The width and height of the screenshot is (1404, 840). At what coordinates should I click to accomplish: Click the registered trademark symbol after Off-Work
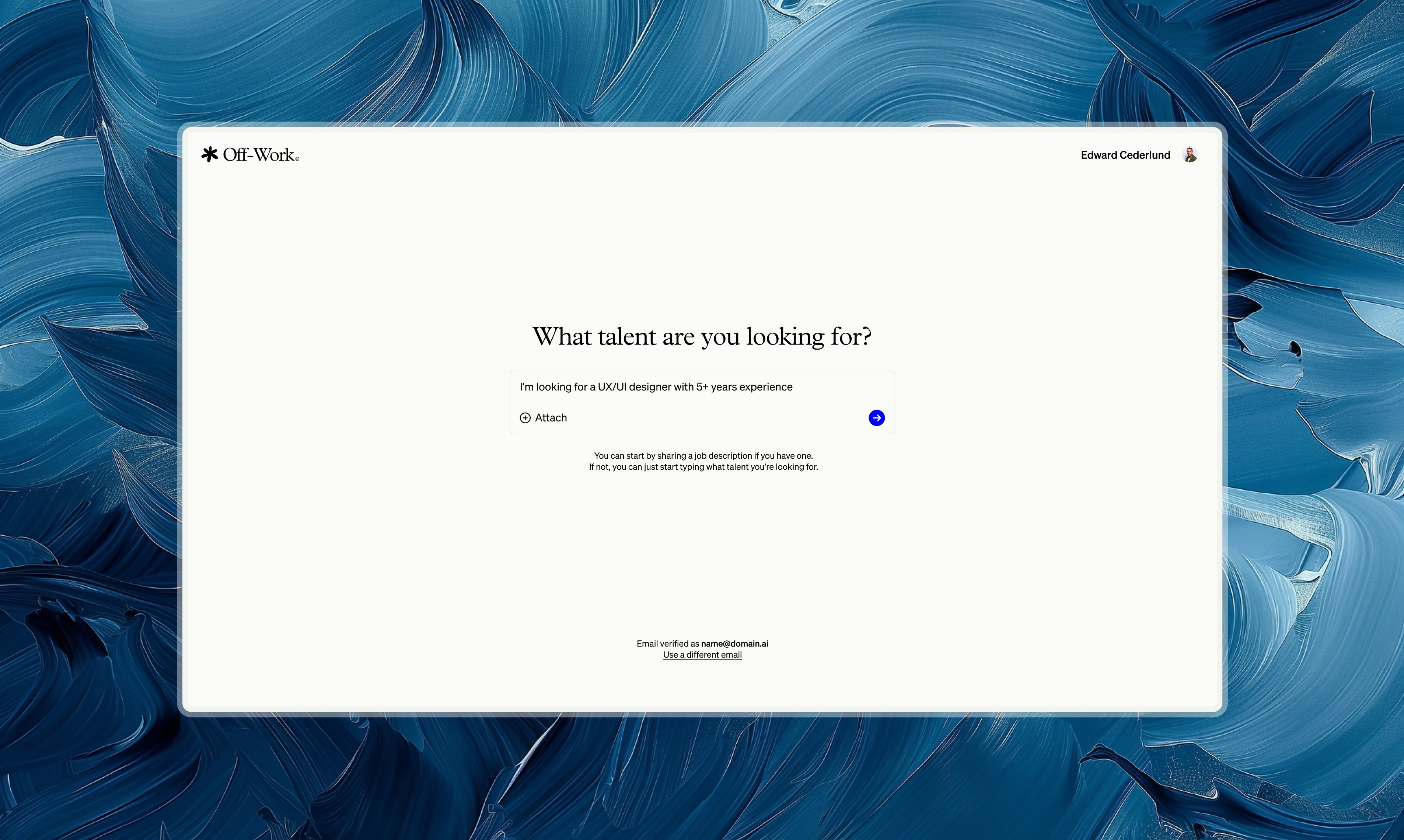(297, 160)
